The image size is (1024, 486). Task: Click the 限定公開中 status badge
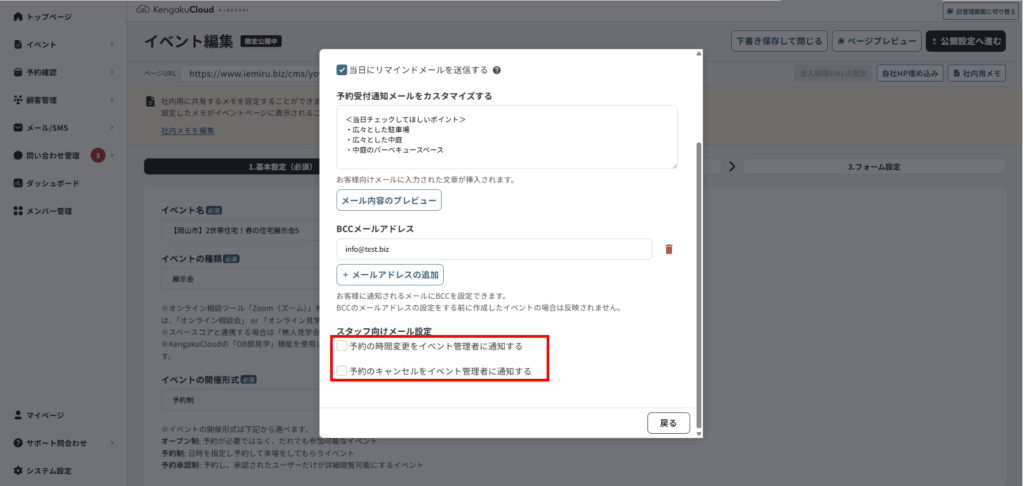pos(261,41)
